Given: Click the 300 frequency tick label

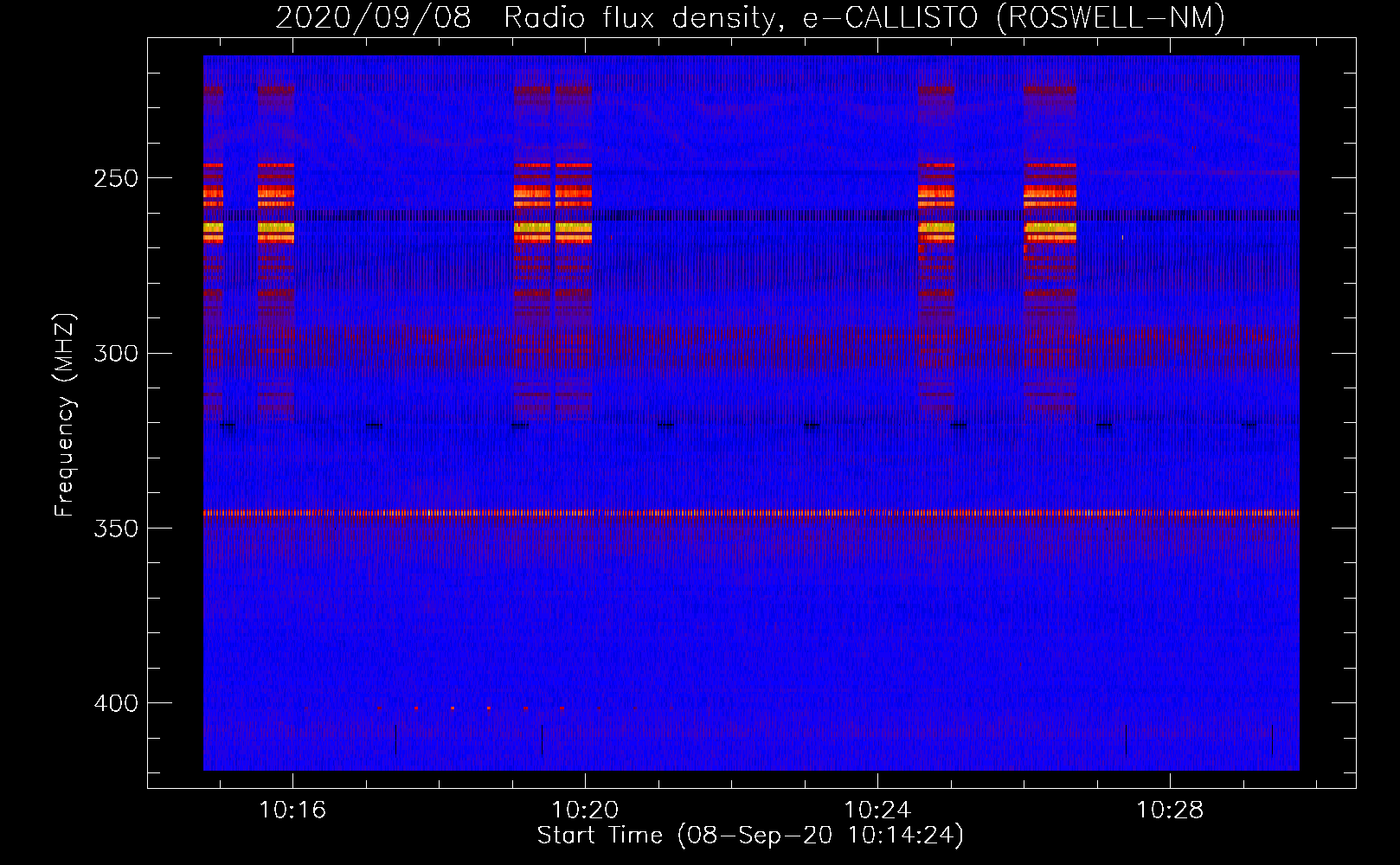Looking at the screenshot, I should [x=117, y=354].
